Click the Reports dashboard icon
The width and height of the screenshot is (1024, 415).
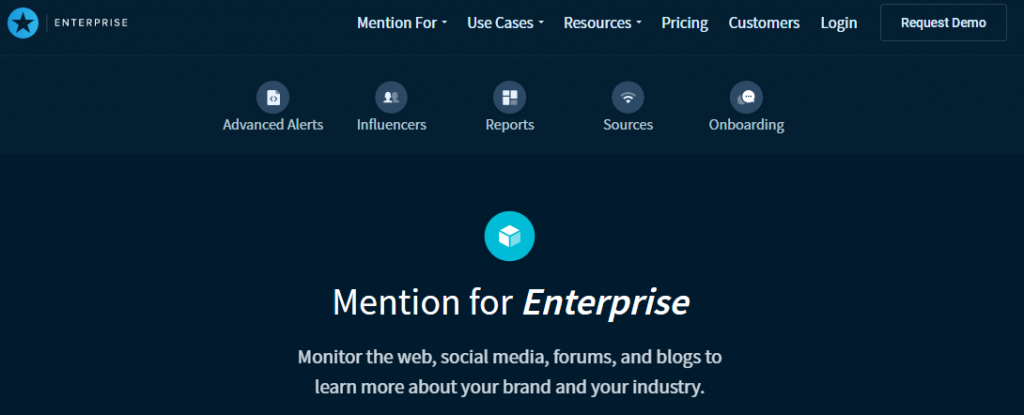click(509, 98)
